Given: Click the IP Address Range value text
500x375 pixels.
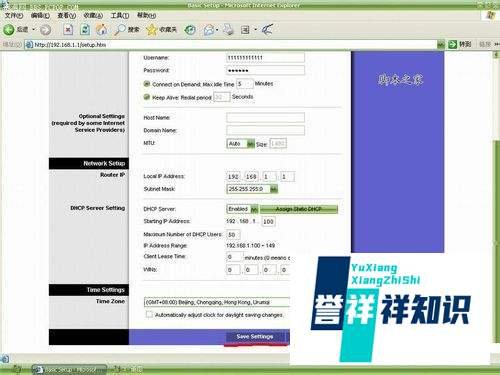Looking at the screenshot, I should point(251,245).
